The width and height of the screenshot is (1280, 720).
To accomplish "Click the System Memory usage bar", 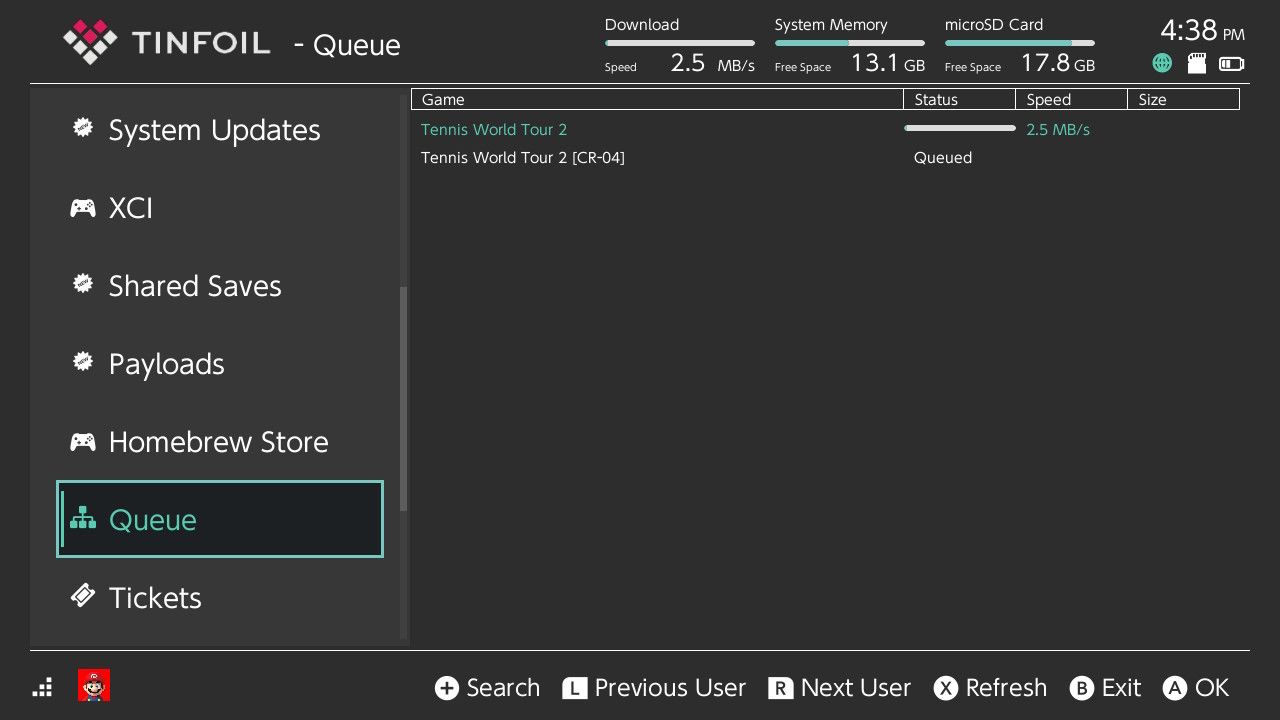I will (850, 43).
